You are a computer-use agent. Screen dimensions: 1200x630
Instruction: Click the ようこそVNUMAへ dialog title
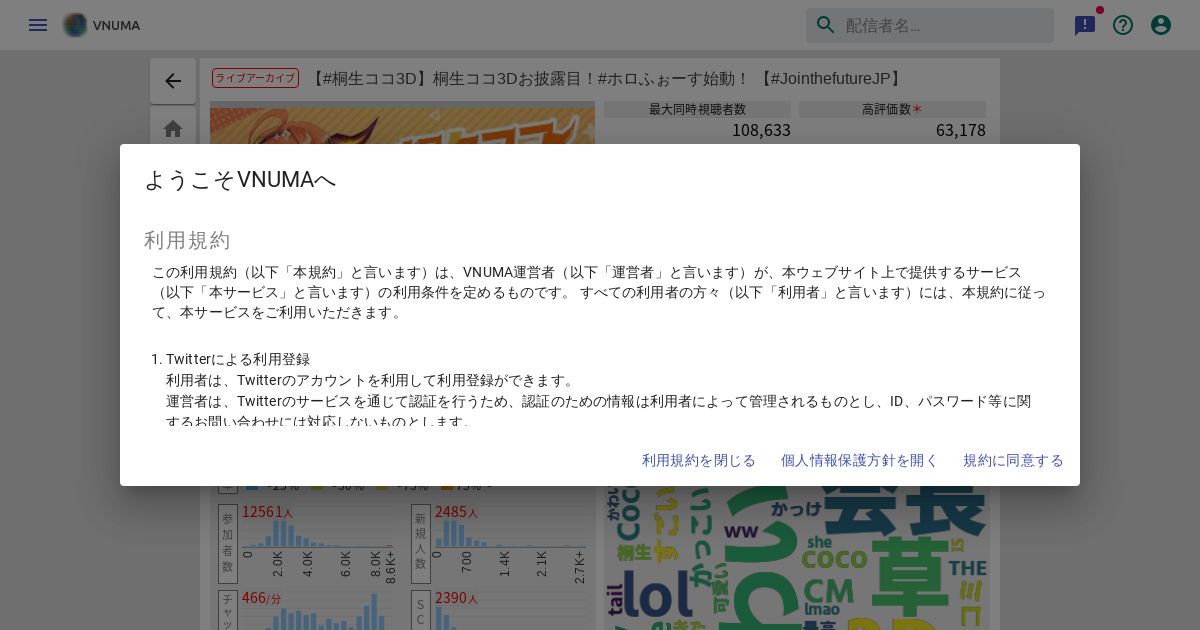coord(240,180)
